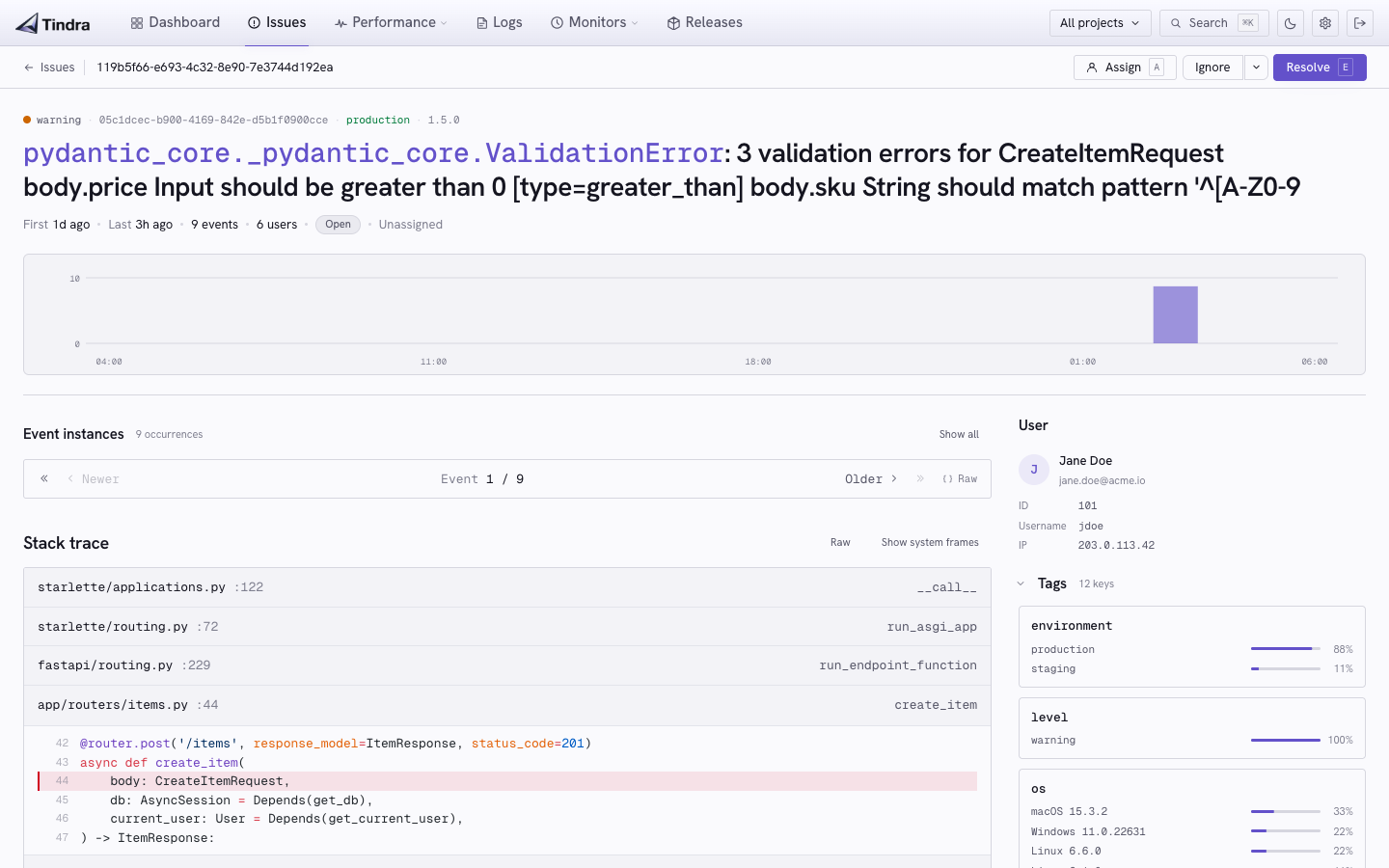
Task: Show all event instances
Action: (959, 434)
